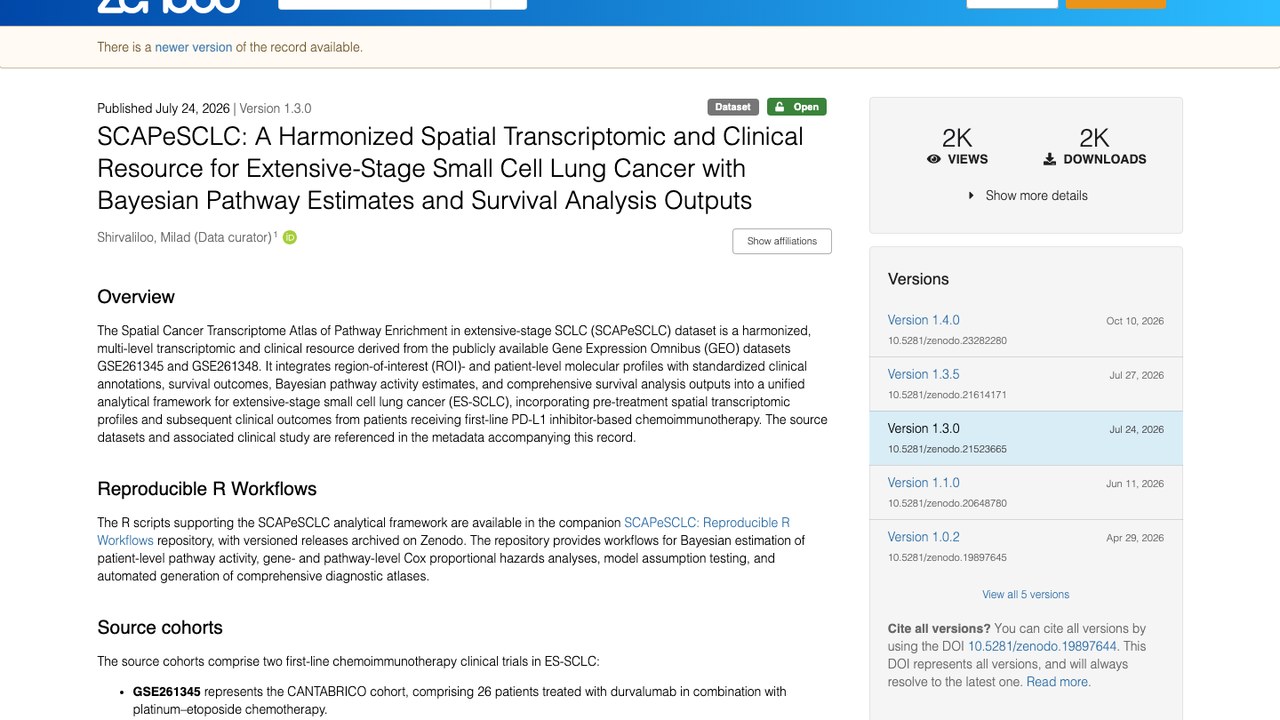
Task: Select the highlighted Version 1.3.0 entry
Action: tap(1026, 438)
